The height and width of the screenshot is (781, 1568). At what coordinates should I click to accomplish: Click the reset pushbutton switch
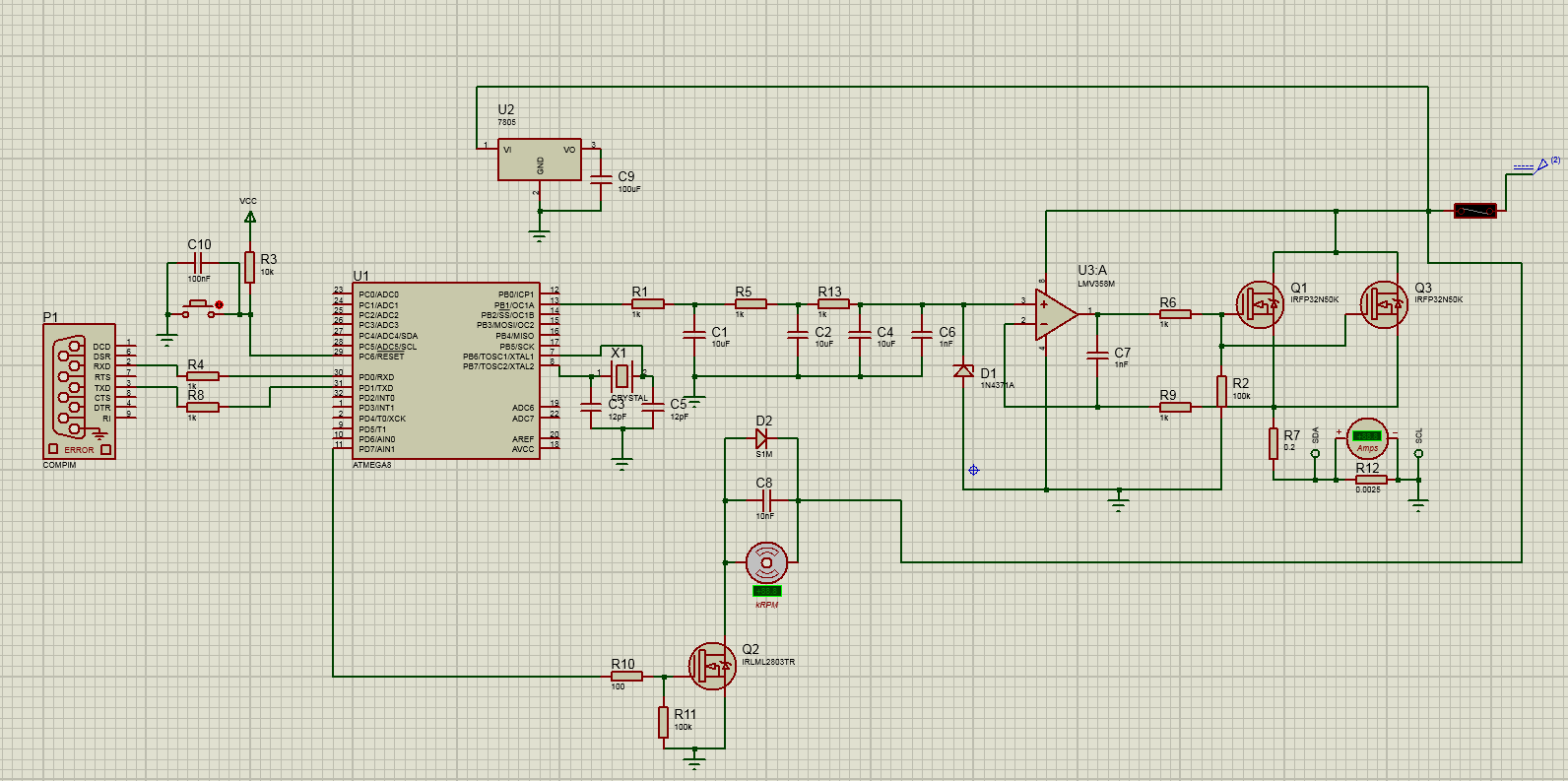(200, 307)
